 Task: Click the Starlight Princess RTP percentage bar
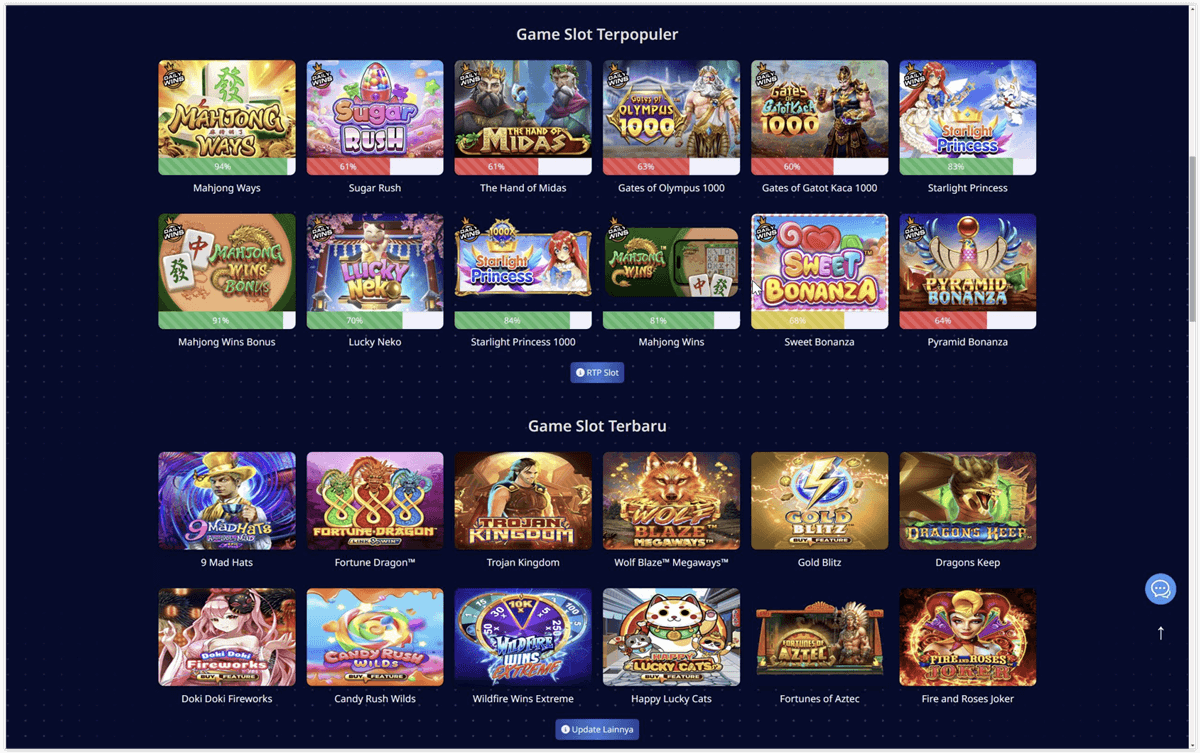tap(967, 167)
